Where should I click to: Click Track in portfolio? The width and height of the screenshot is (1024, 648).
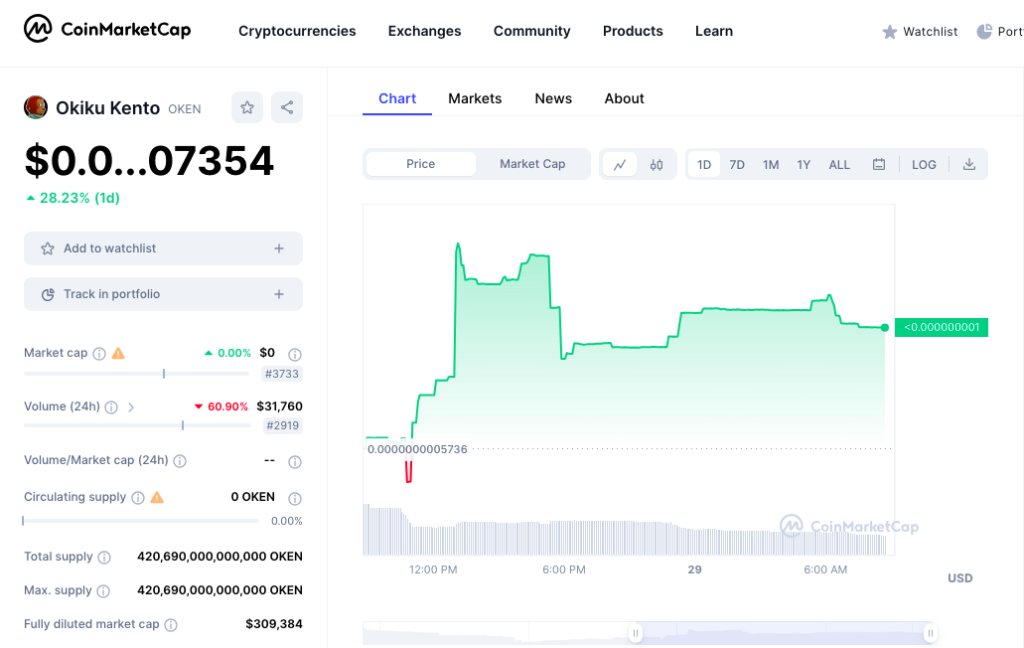point(163,293)
